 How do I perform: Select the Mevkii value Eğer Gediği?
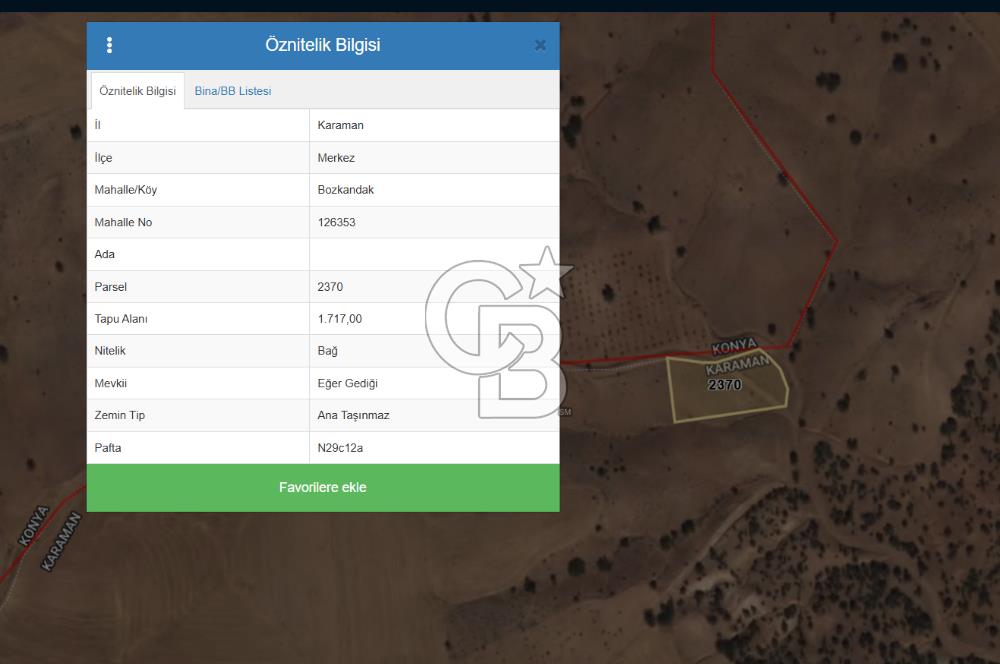pos(347,383)
